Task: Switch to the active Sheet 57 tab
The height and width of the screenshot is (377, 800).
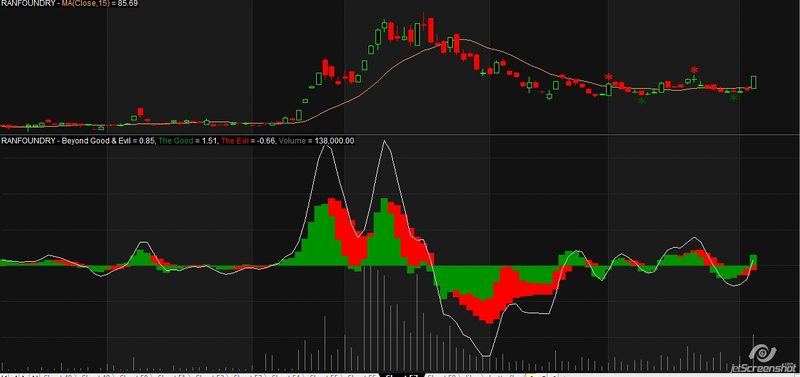Action: [403, 376]
